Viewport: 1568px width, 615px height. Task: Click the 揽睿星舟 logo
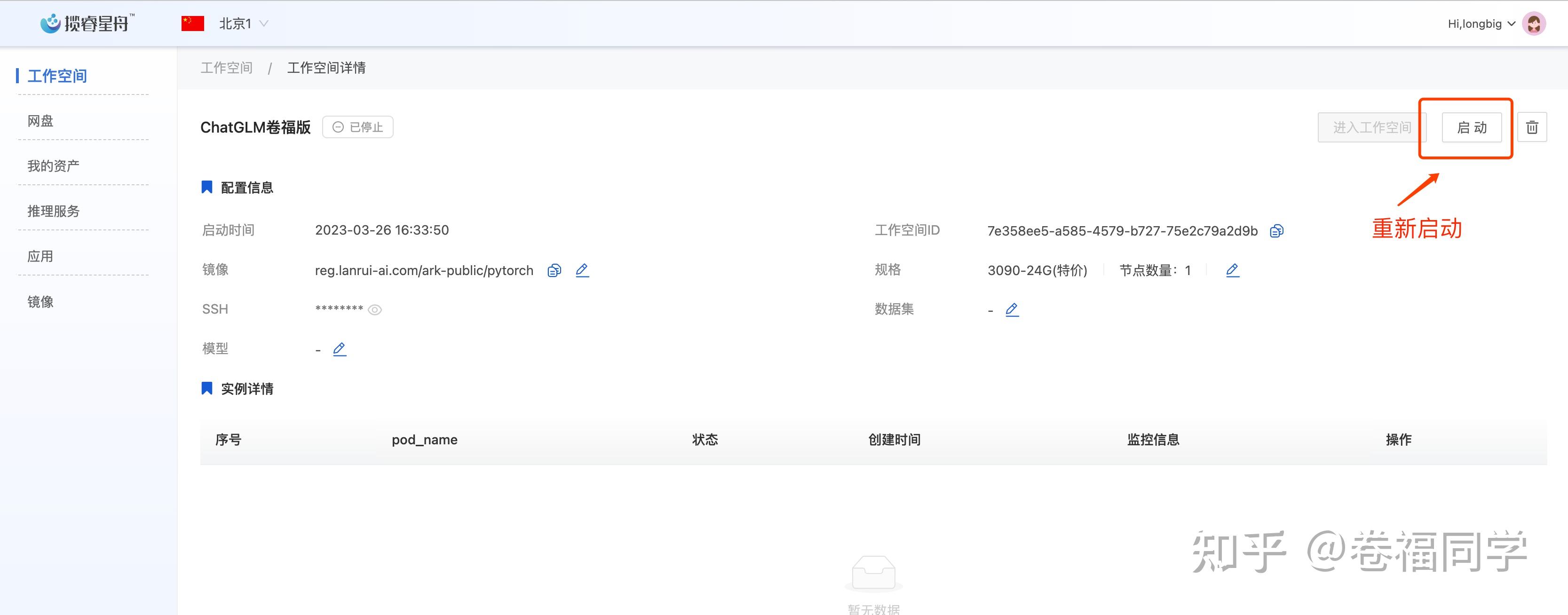pyautogui.click(x=87, y=23)
